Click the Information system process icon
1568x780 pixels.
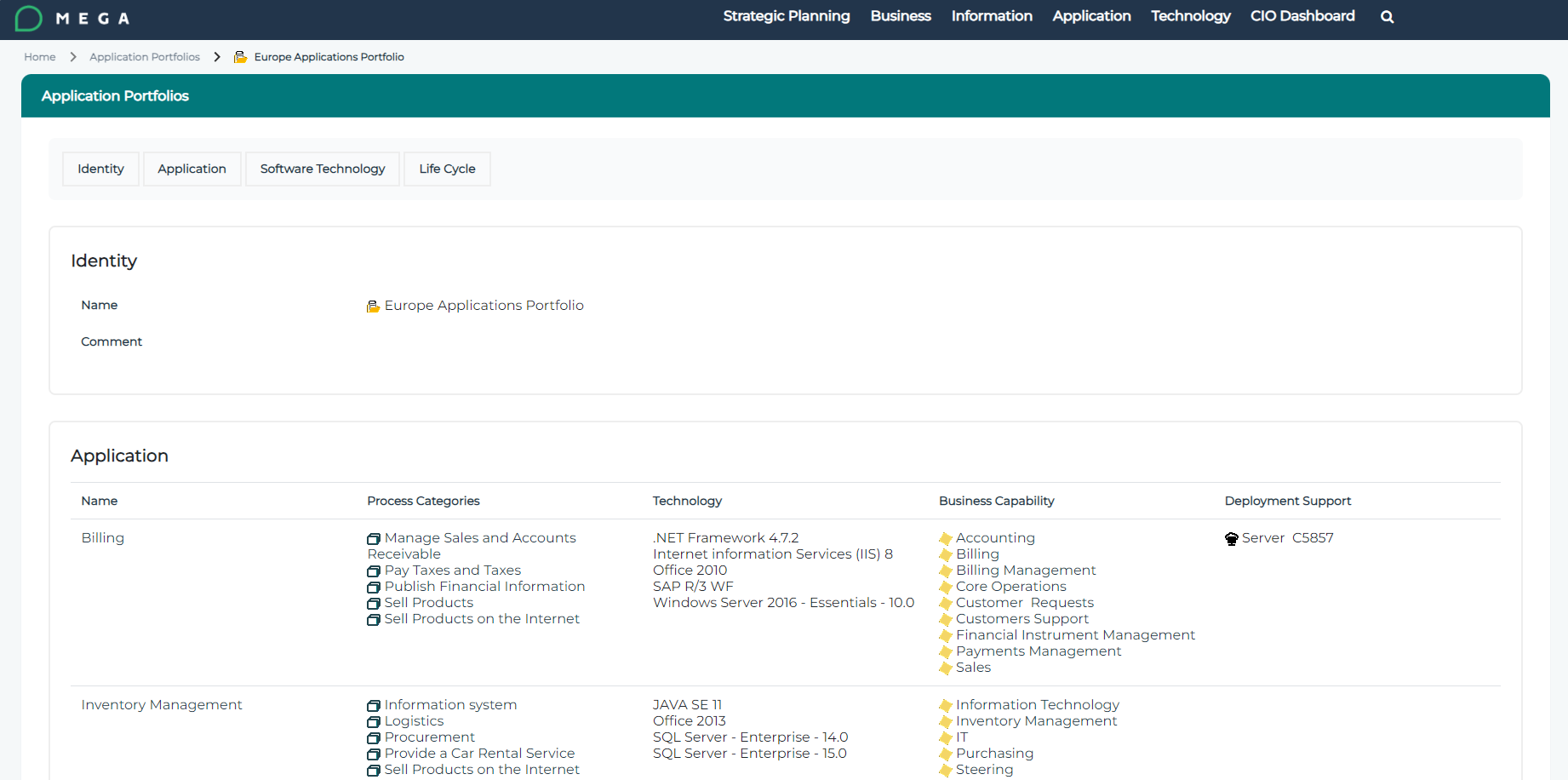[374, 706]
